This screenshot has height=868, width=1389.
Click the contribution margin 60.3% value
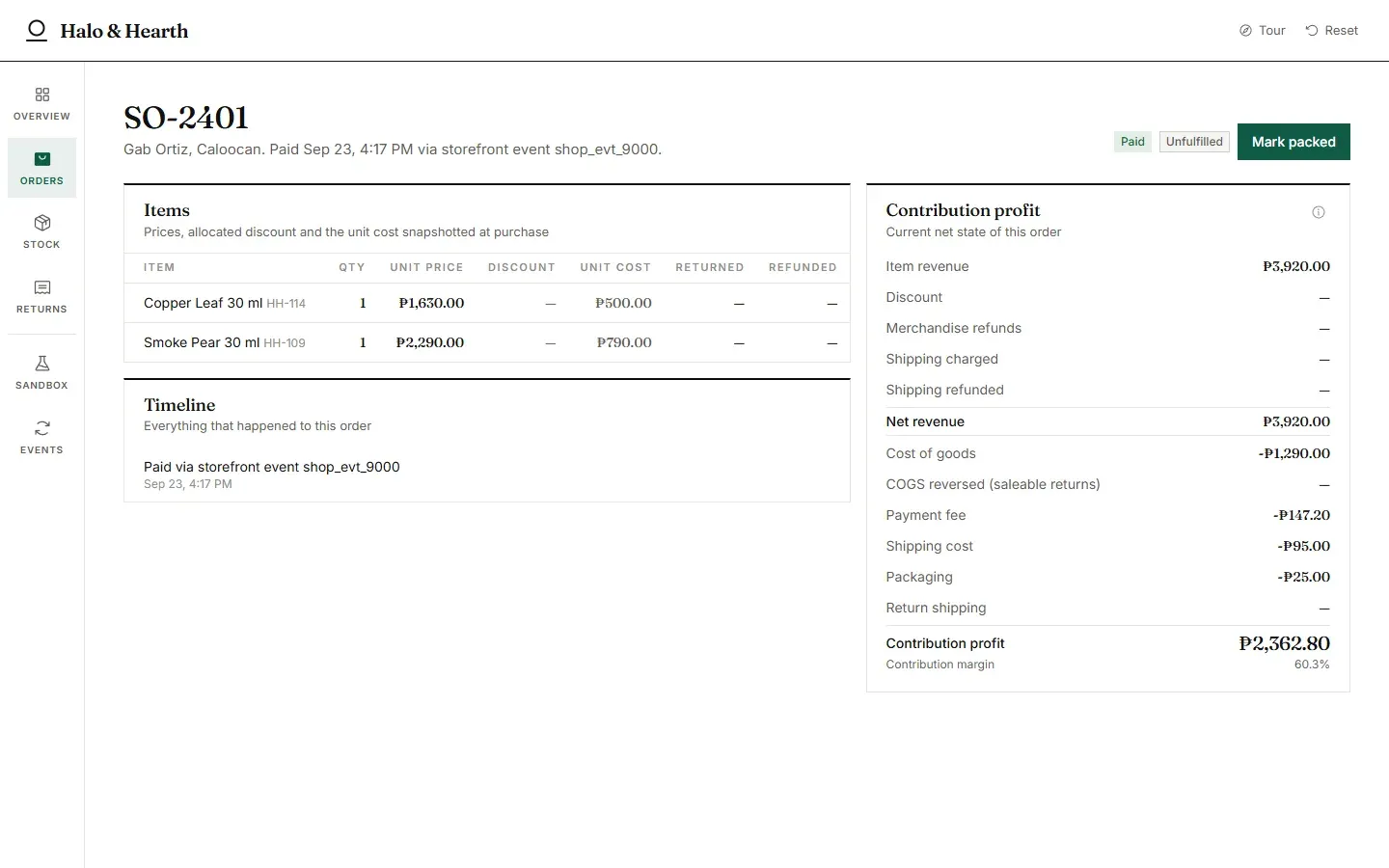[x=1312, y=665]
